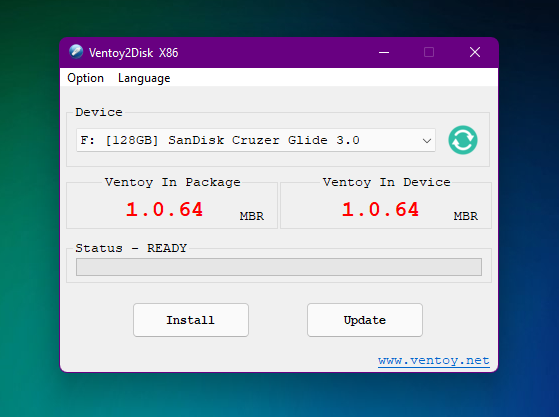Screen dimensions: 559x417
Task: Minimize the Ventoy2Disk window
Action: pos(384,52)
